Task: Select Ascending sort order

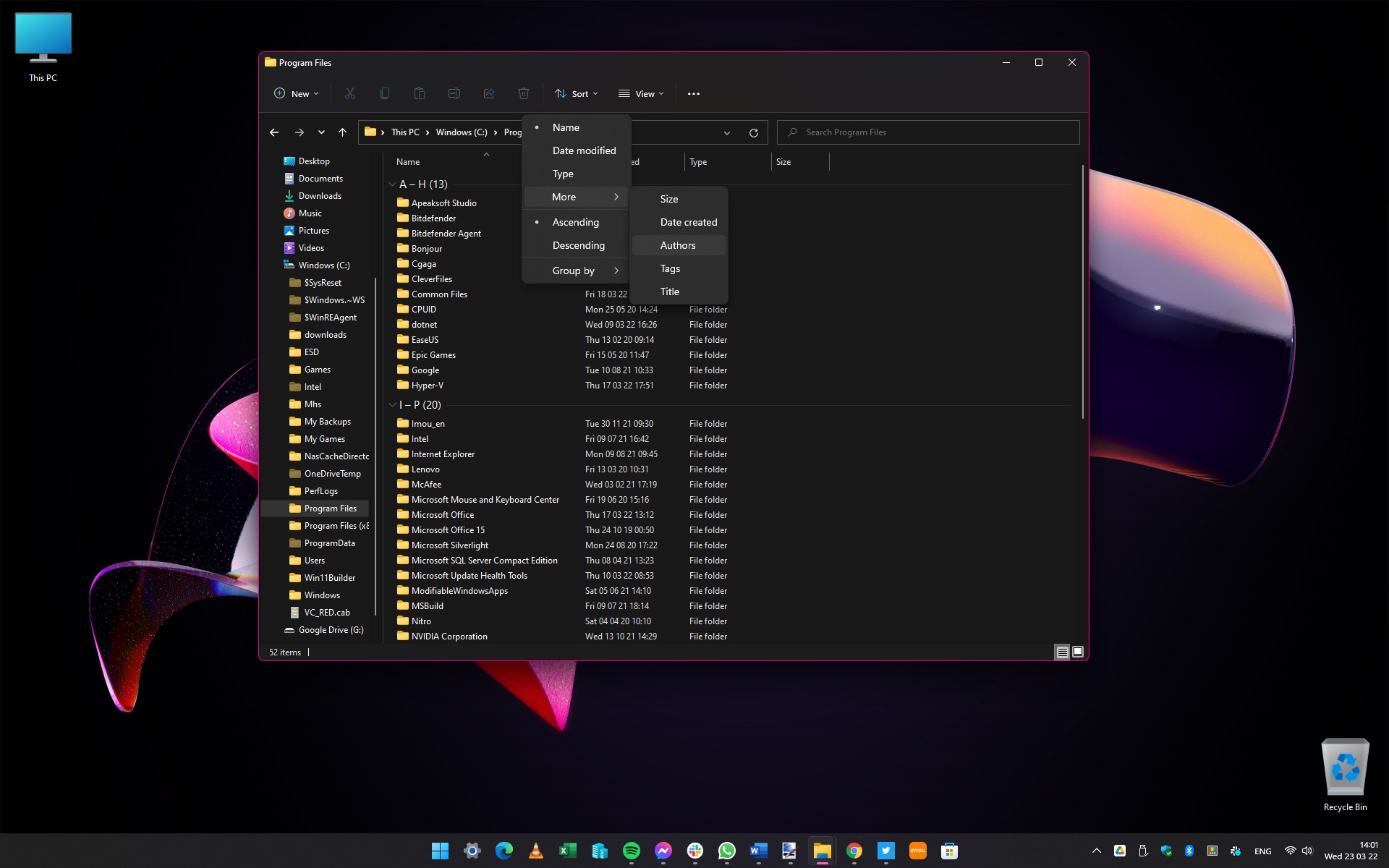Action: (x=575, y=222)
